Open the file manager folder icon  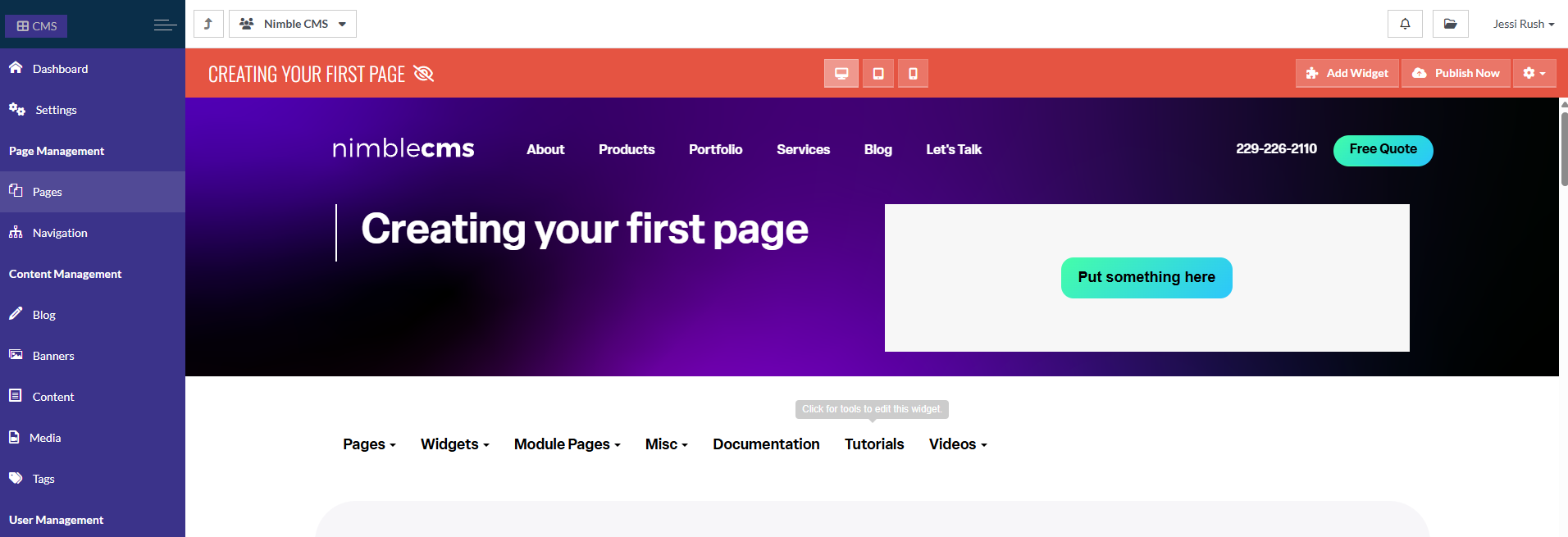pos(1450,24)
